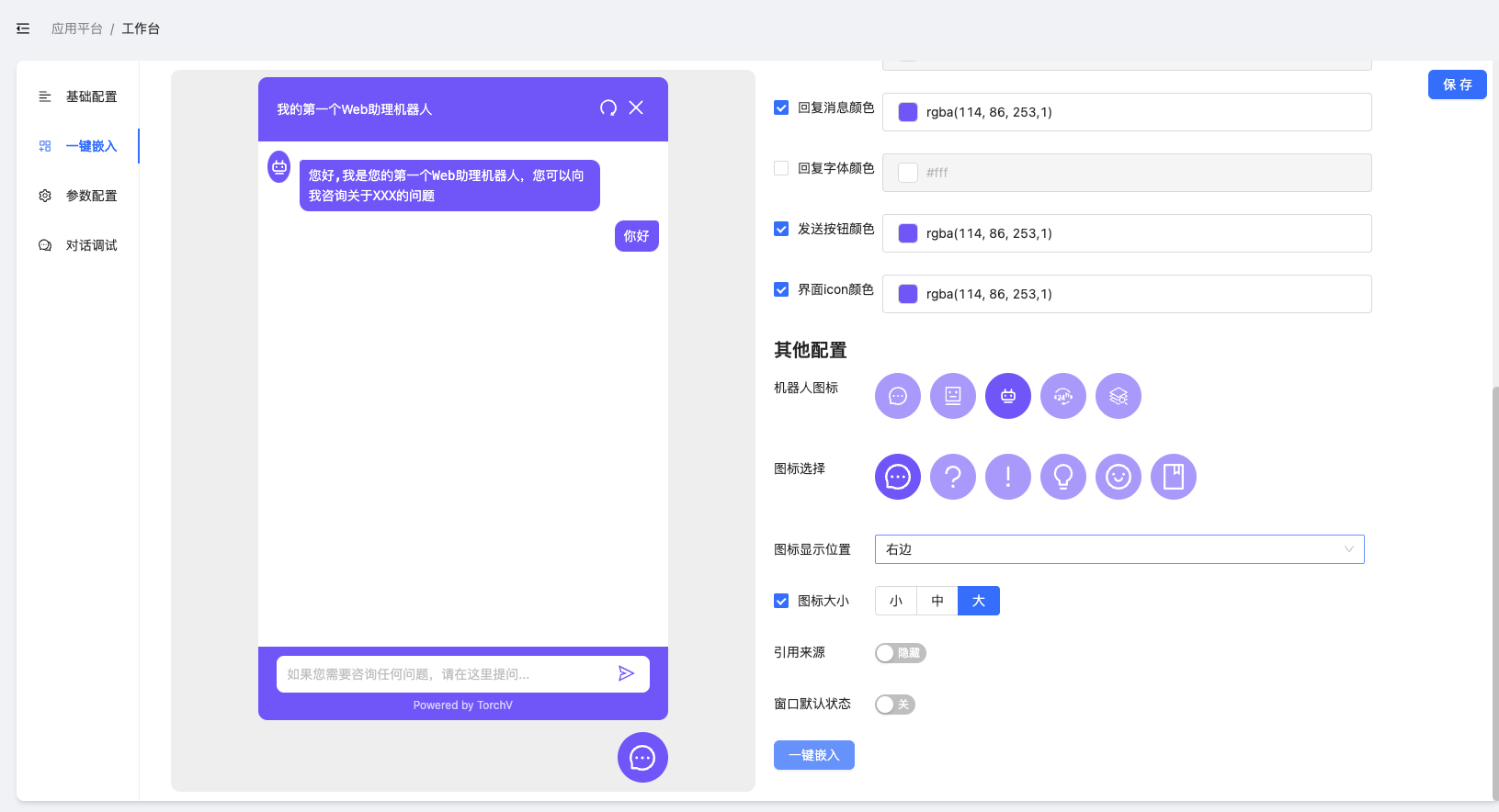
Task: Click the 参数配置 gear icon
Action: click(x=45, y=196)
